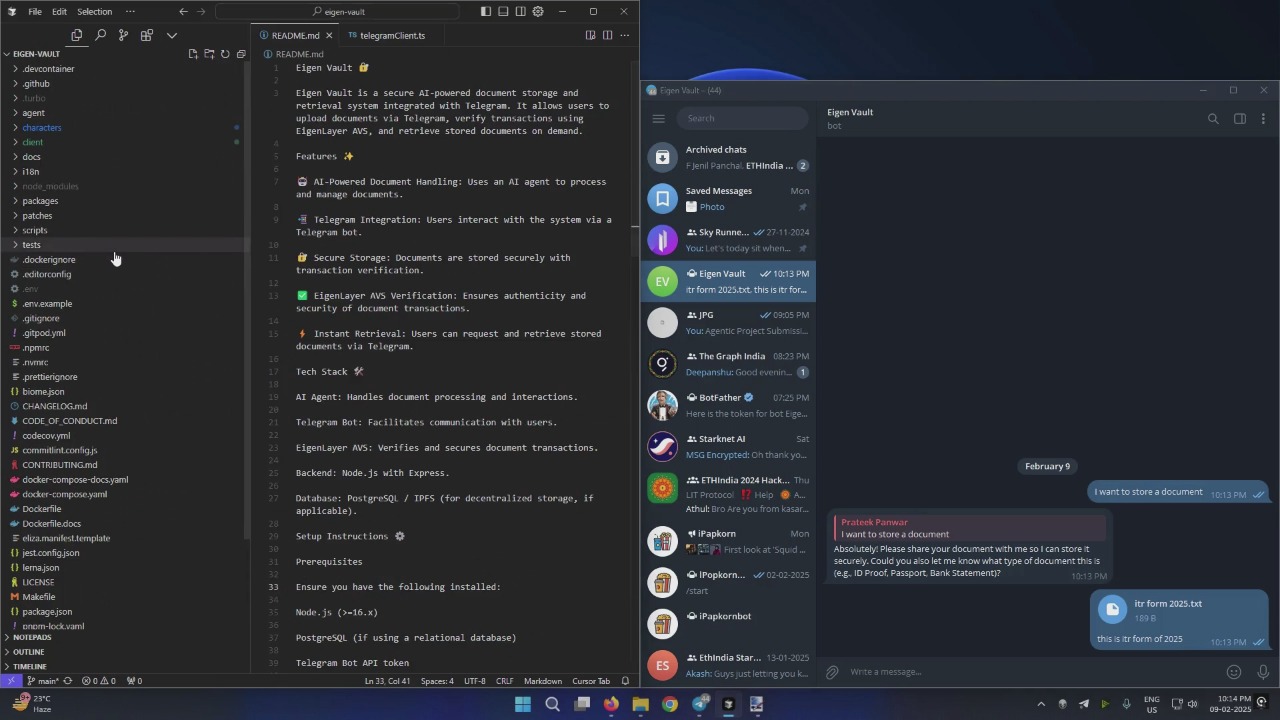The height and width of the screenshot is (720, 1280).
Task: Open the Extensions view icon
Action: 146,35
